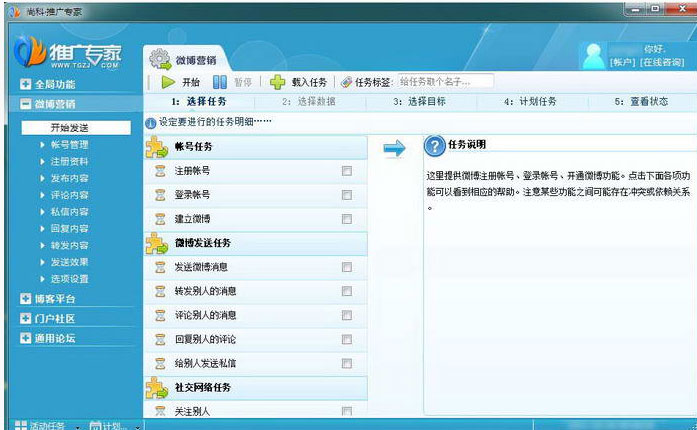697x430 pixels.
Task: Open 注册资料 in the sidebar
Action: pyautogui.click(x=69, y=161)
